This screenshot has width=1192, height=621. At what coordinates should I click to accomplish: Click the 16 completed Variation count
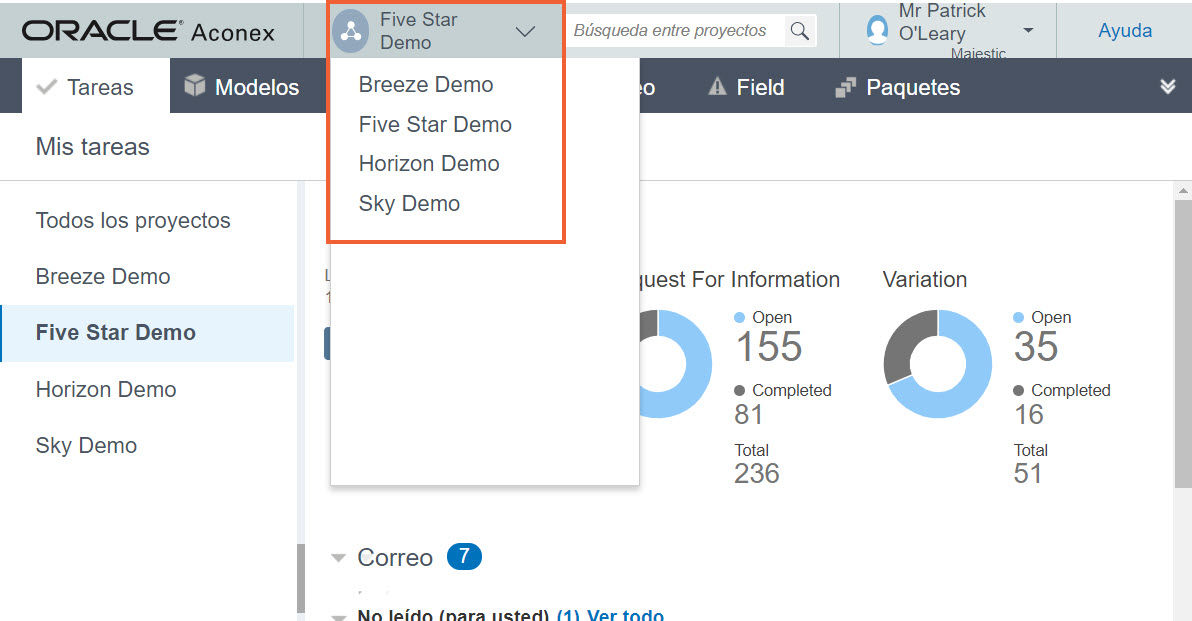click(1029, 414)
